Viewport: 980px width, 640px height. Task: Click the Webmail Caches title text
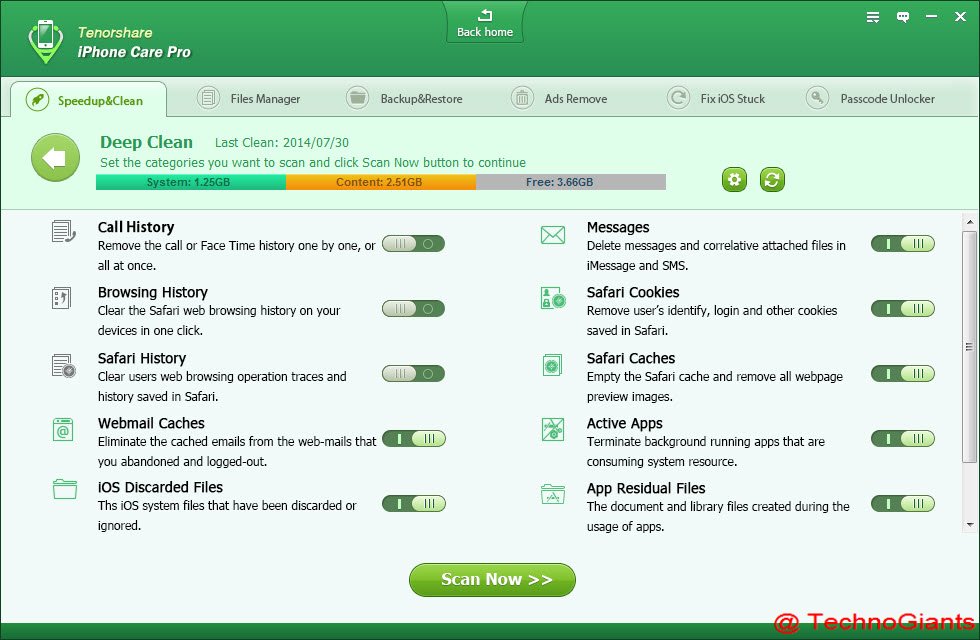[151, 423]
